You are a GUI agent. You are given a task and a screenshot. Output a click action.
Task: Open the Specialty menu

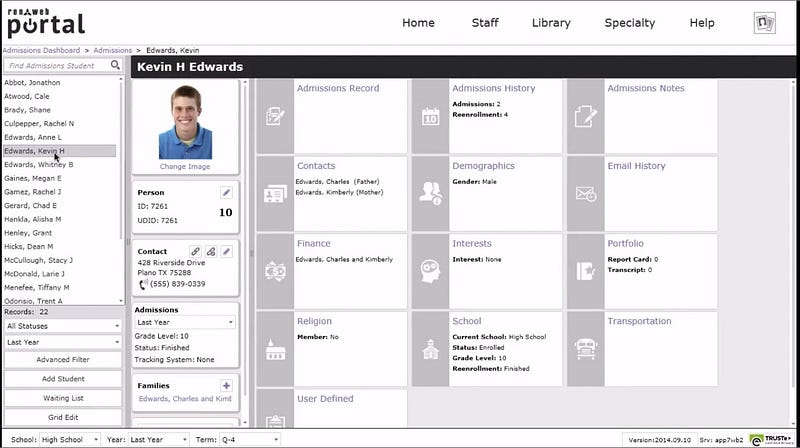tap(630, 23)
